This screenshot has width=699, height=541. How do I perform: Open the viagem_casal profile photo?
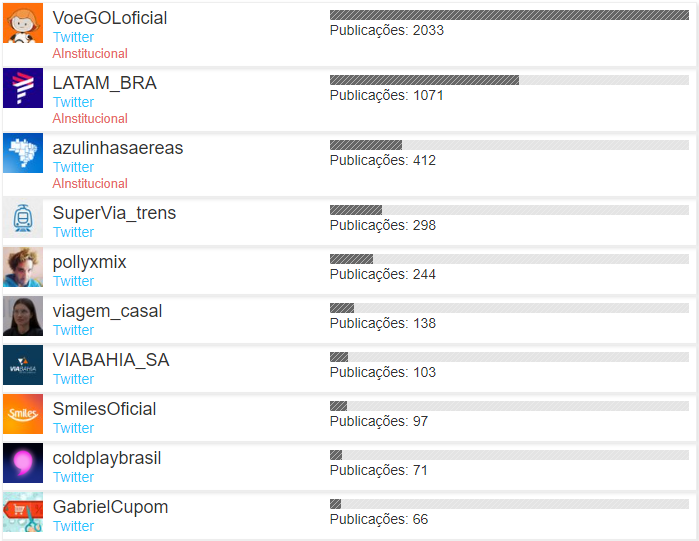coord(23,316)
